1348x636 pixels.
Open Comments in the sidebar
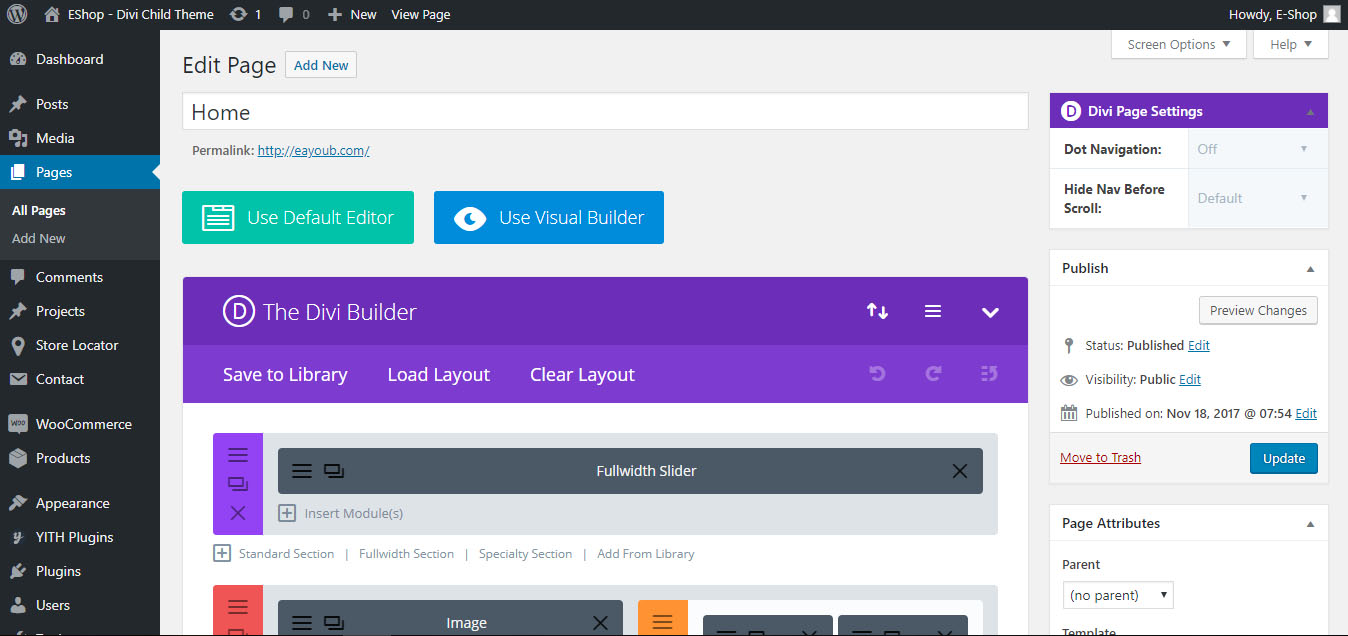pos(80,277)
